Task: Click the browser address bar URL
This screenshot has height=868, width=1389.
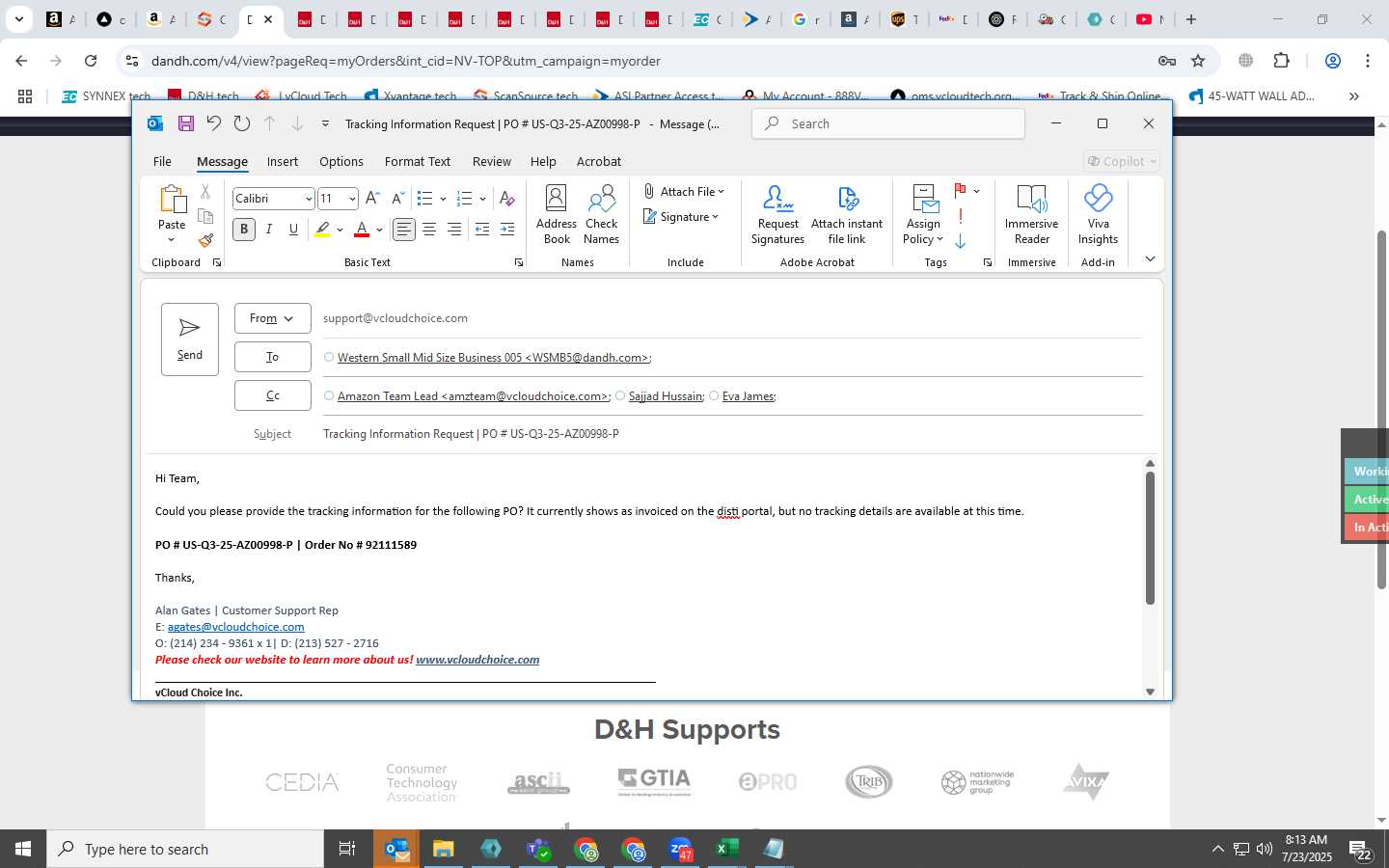Action: tap(406, 61)
